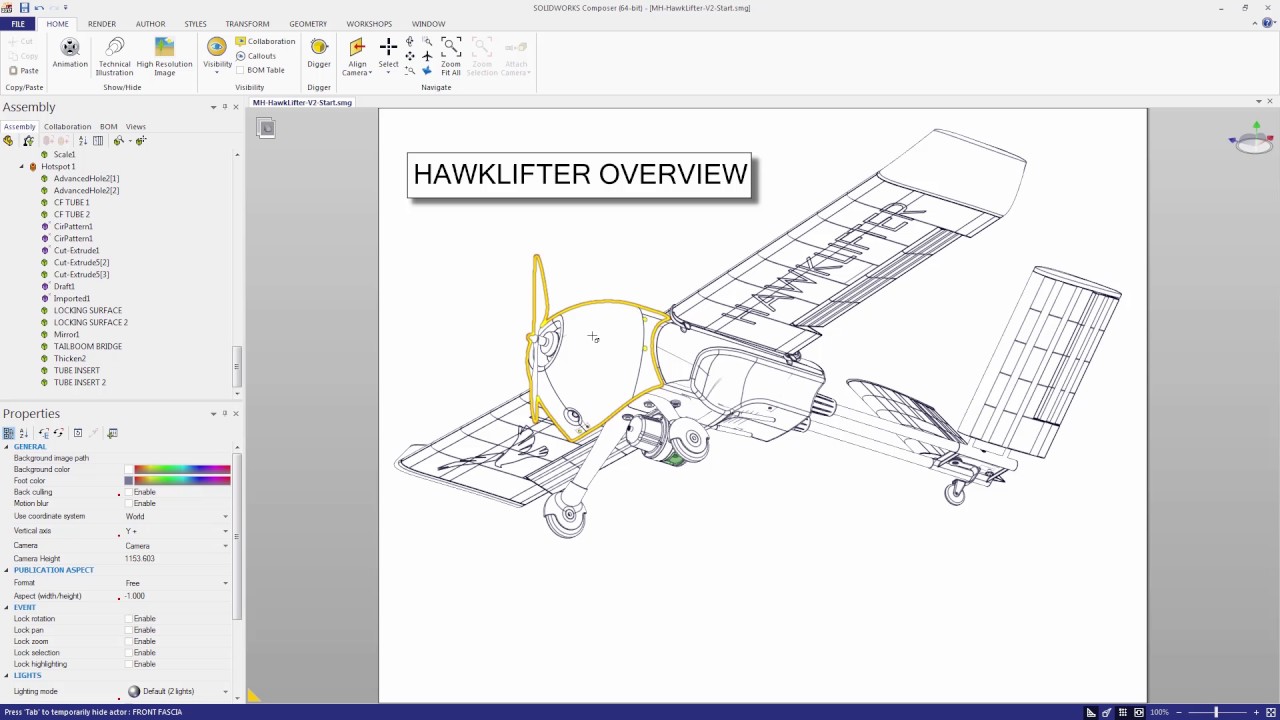Open the BOM tab in Assembly panel
This screenshot has width=1280, height=720.
click(x=108, y=127)
